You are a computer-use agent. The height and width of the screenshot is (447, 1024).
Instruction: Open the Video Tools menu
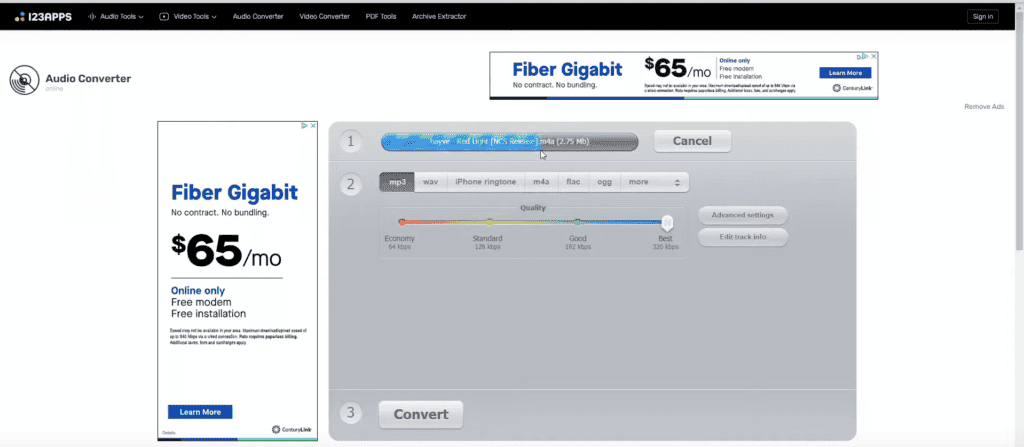(x=188, y=16)
